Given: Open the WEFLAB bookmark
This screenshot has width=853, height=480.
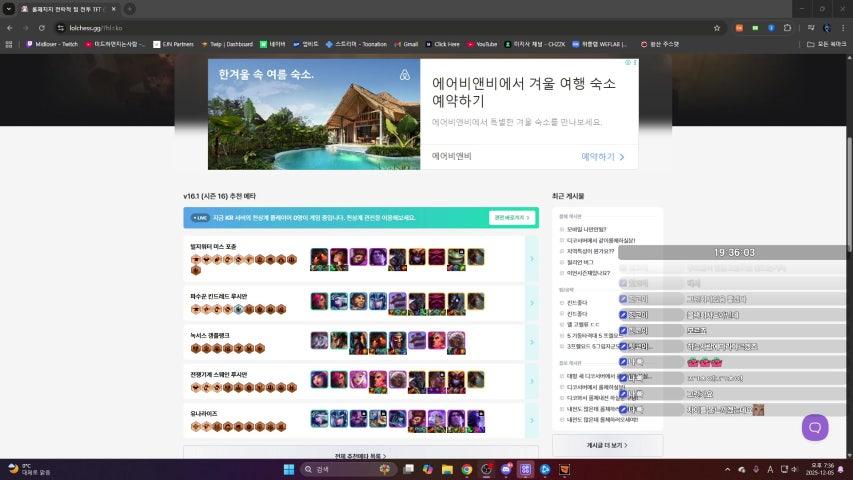Looking at the screenshot, I should click(x=599, y=44).
